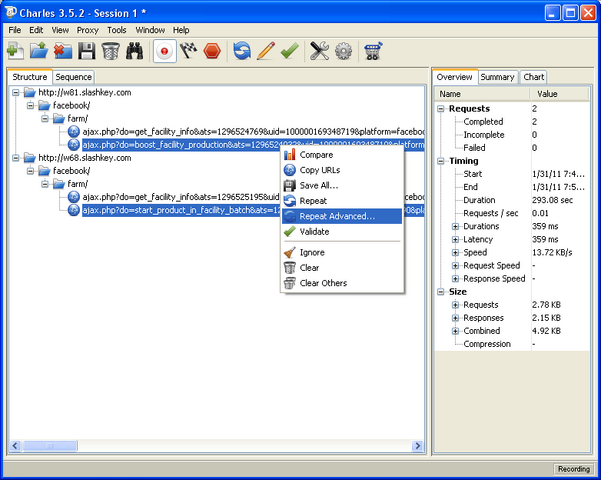Choose Ignore in context menu
The width and height of the screenshot is (601, 480).
[x=342, y=252]
